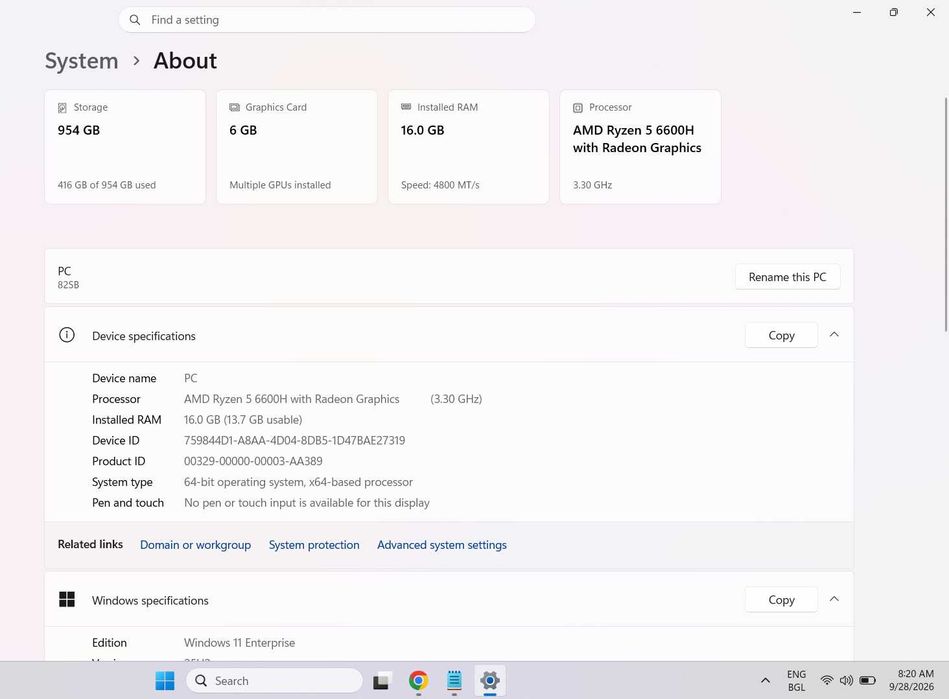Click the Storage card icon
The image size is (949, 699).
point(62,108)
